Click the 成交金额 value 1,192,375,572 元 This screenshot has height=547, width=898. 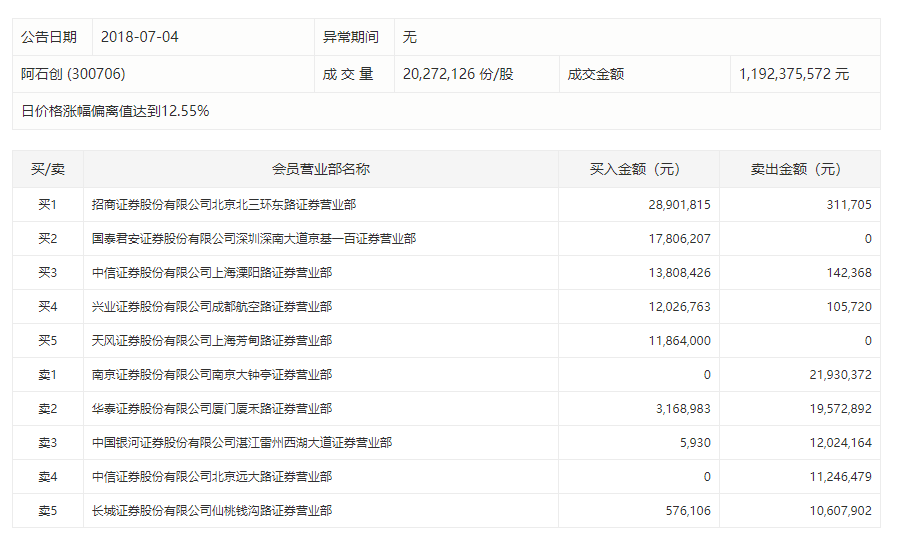click(794, 74)
